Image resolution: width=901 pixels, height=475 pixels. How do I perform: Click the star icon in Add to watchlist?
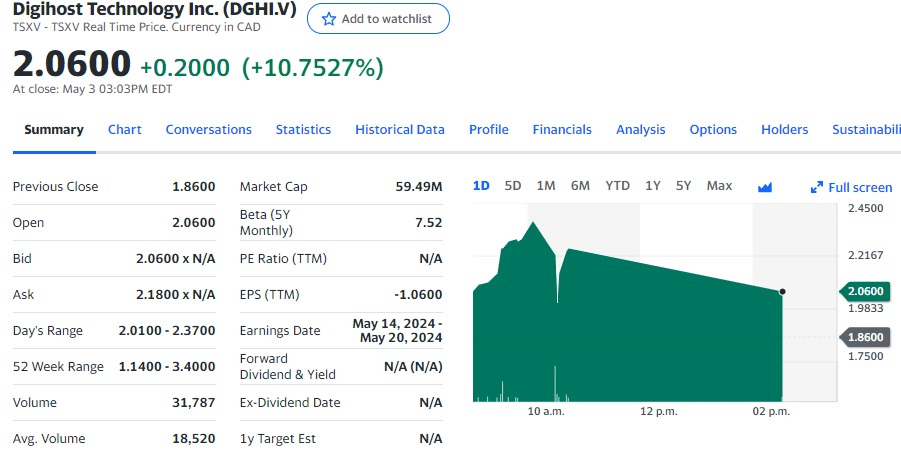pos(329,19)
